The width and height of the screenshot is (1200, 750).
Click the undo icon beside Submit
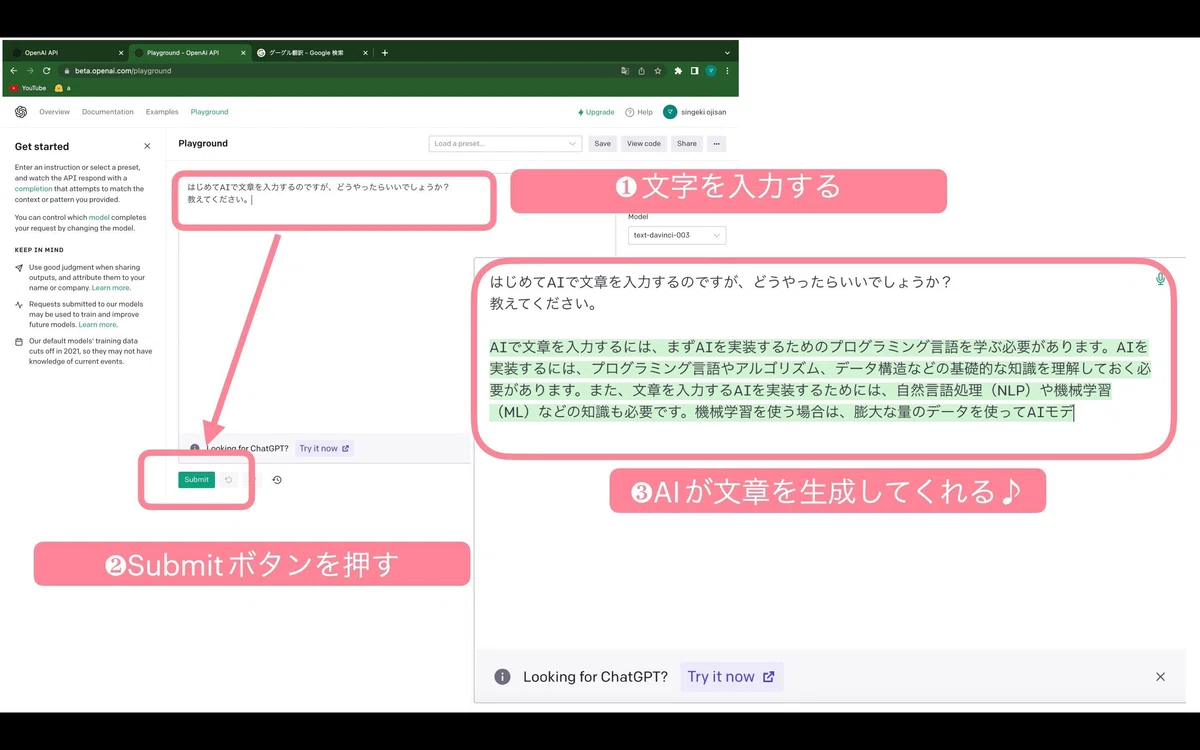click(x=228, y=480)
